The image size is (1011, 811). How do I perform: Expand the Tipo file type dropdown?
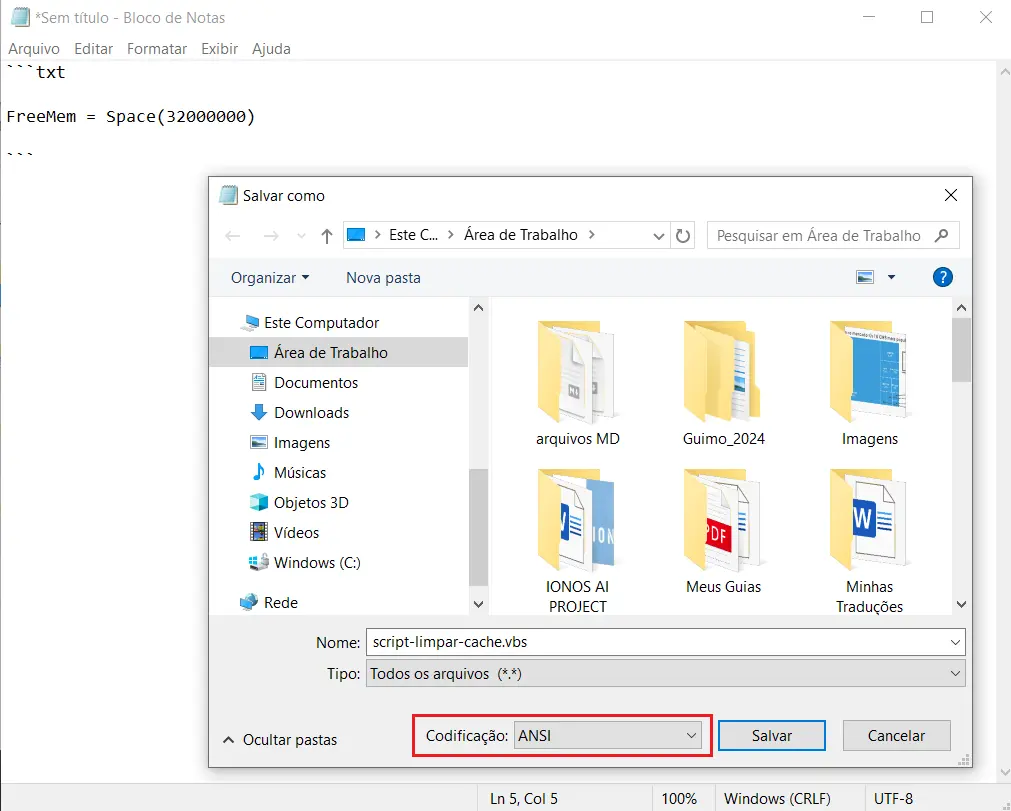(665, 674)
